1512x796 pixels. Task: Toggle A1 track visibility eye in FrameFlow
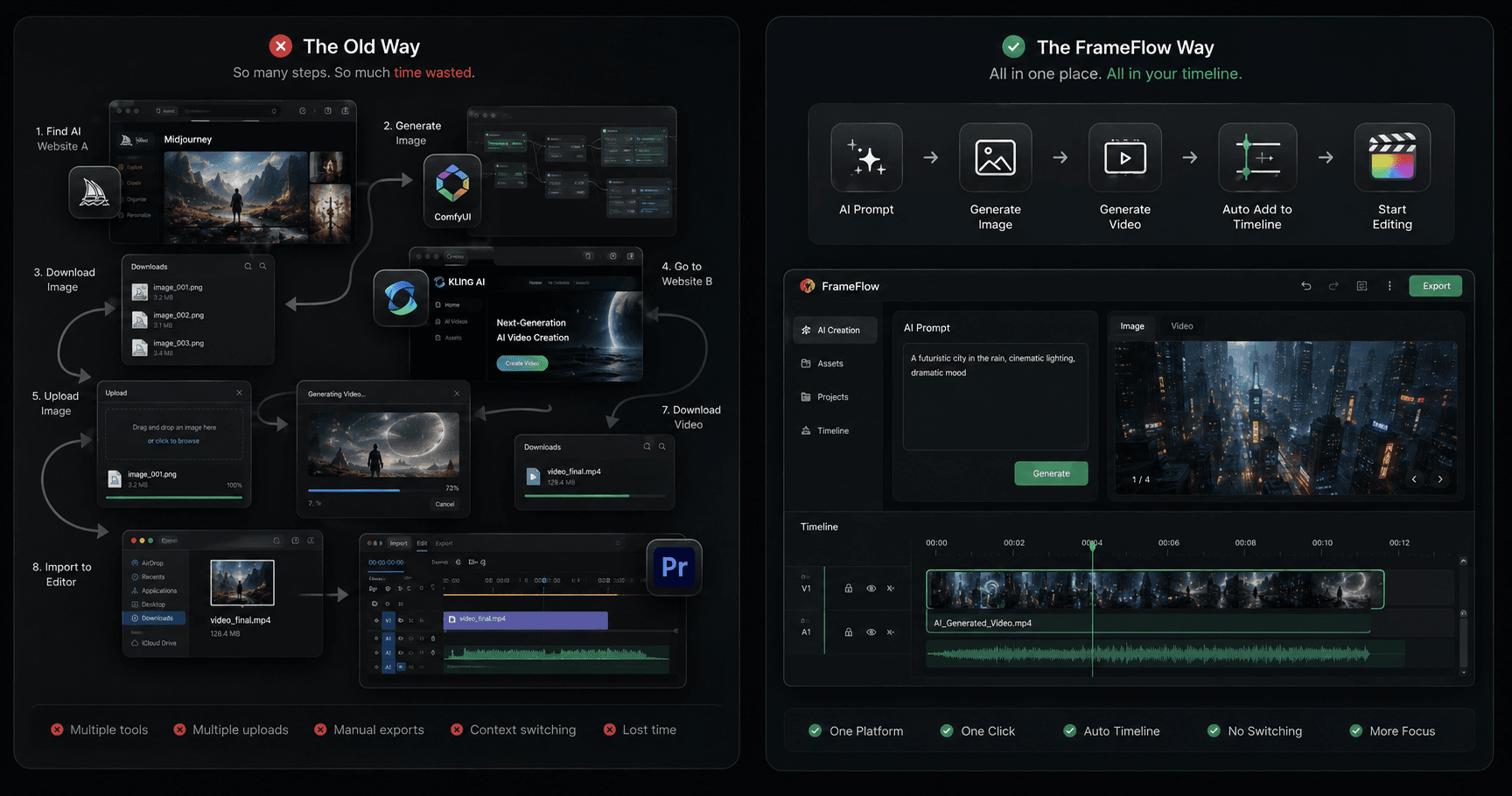coord(871,632)
